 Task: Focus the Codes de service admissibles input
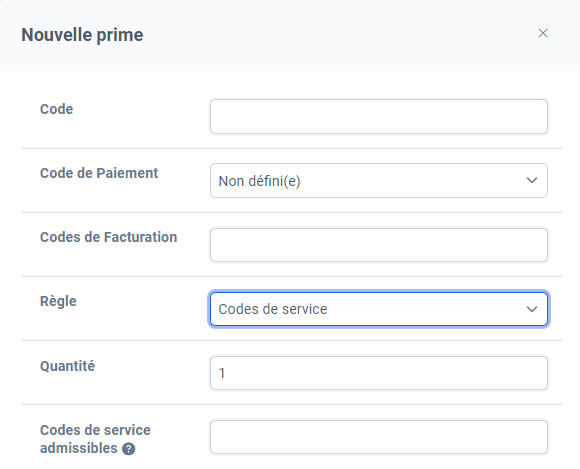click(x=379, y=437)
